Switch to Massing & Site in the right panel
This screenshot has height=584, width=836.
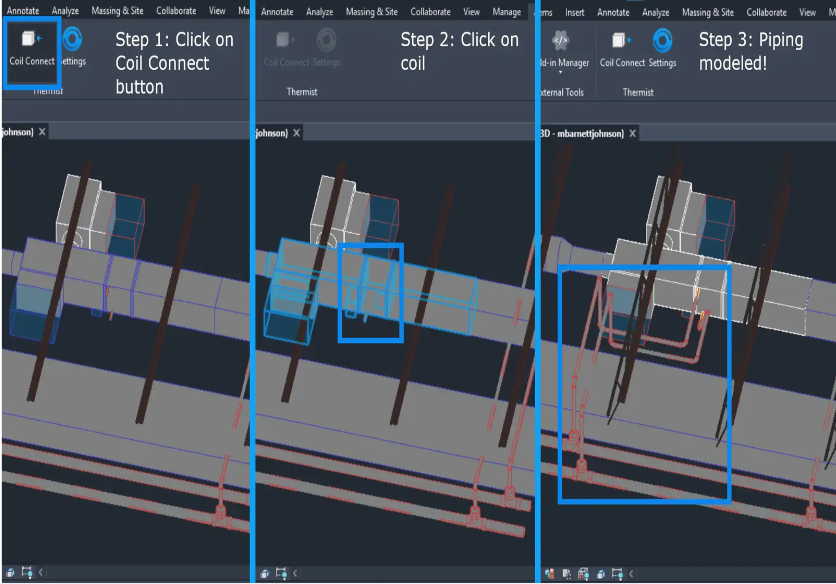pyautogui.click(x=708, y=12)
